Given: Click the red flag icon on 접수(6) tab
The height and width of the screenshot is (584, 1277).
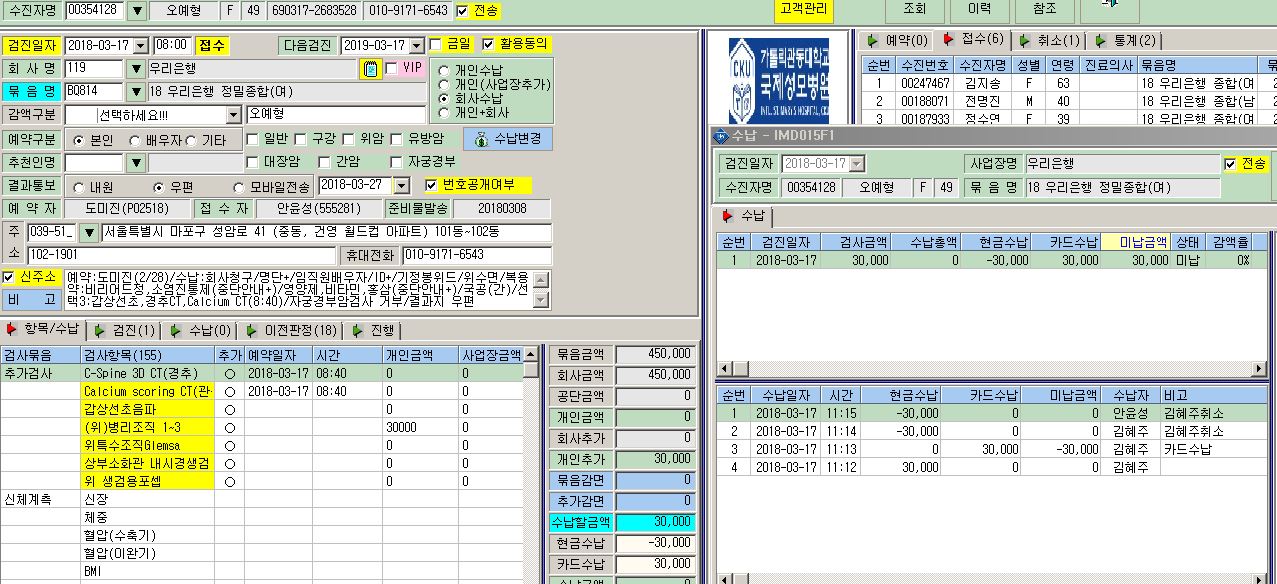Looking at the screenshot, I should (x=949, y=41).
